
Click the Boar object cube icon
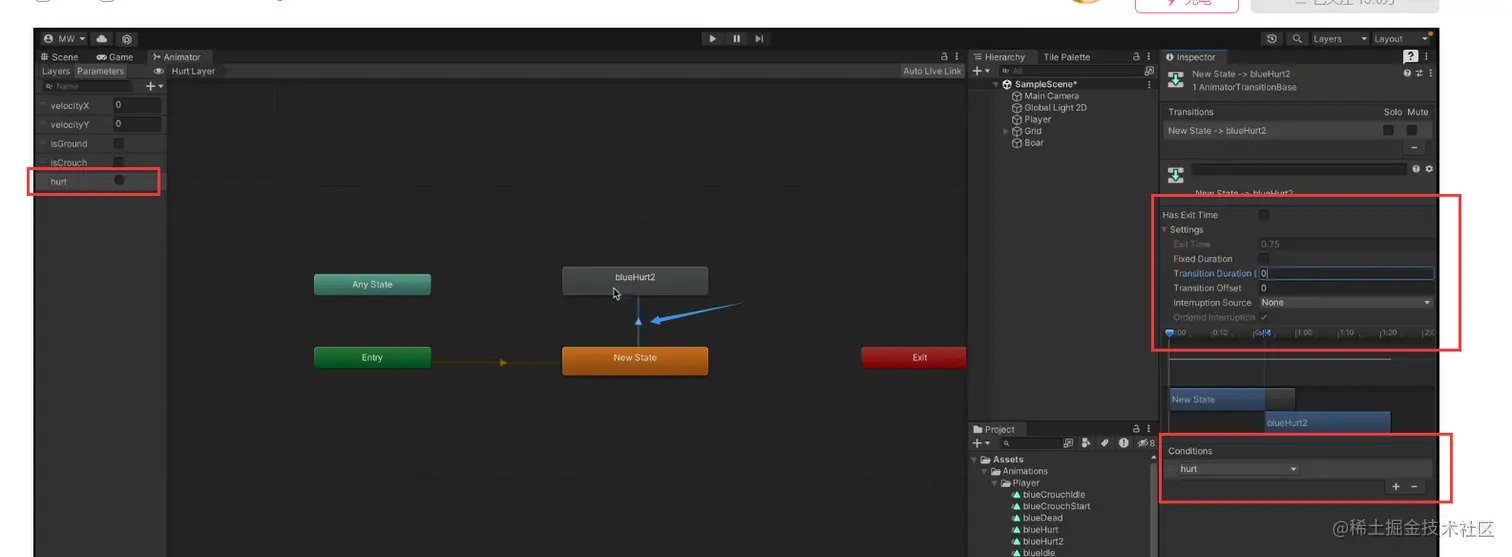coord(1017,143)
